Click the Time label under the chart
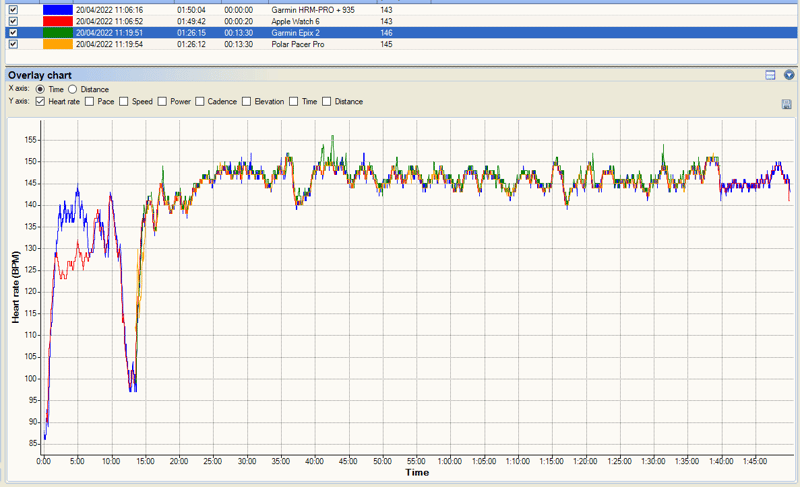 pyautogui.click(x=417, y=473)
